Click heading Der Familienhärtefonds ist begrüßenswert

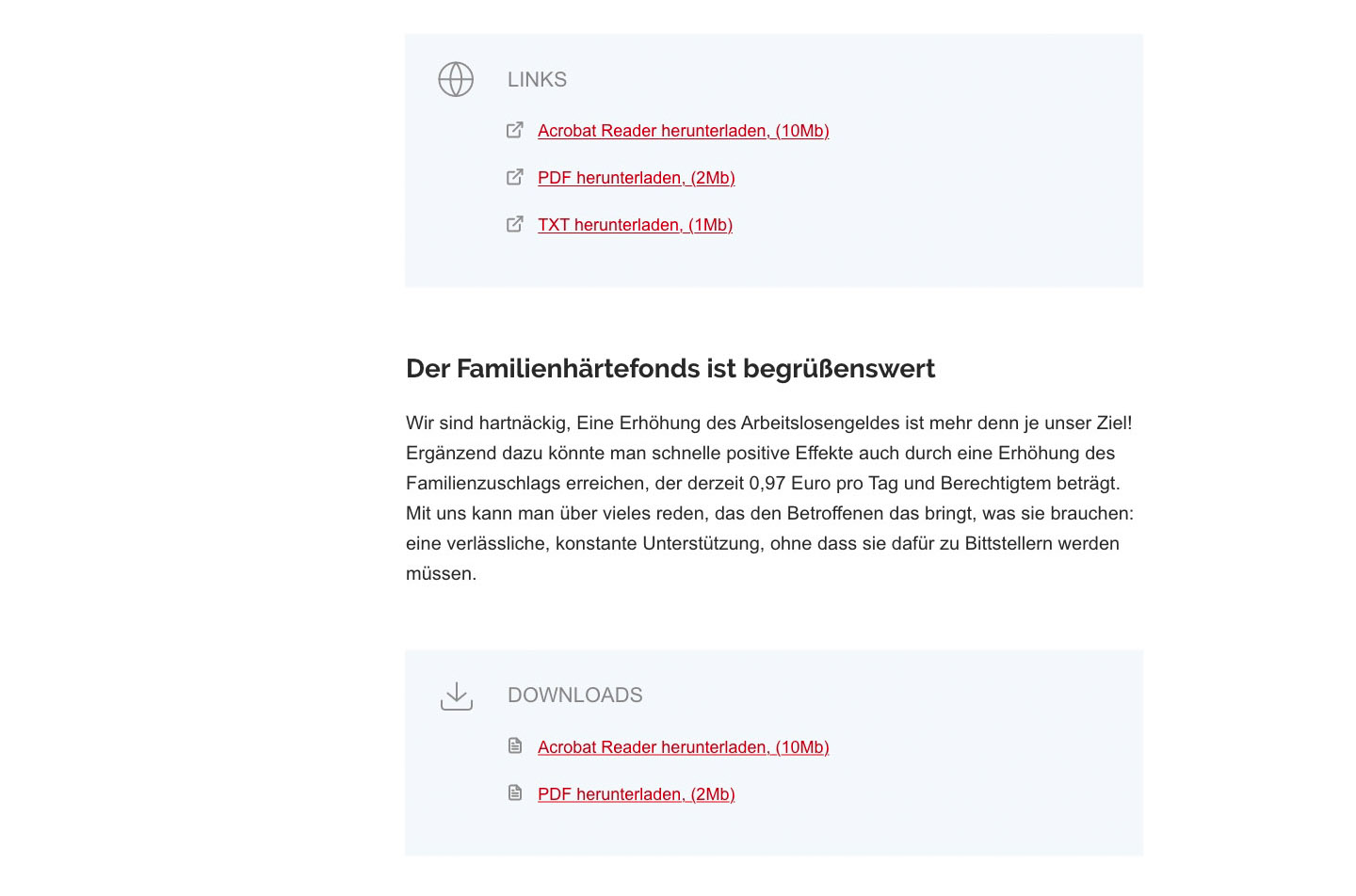[x=670, y=368]
